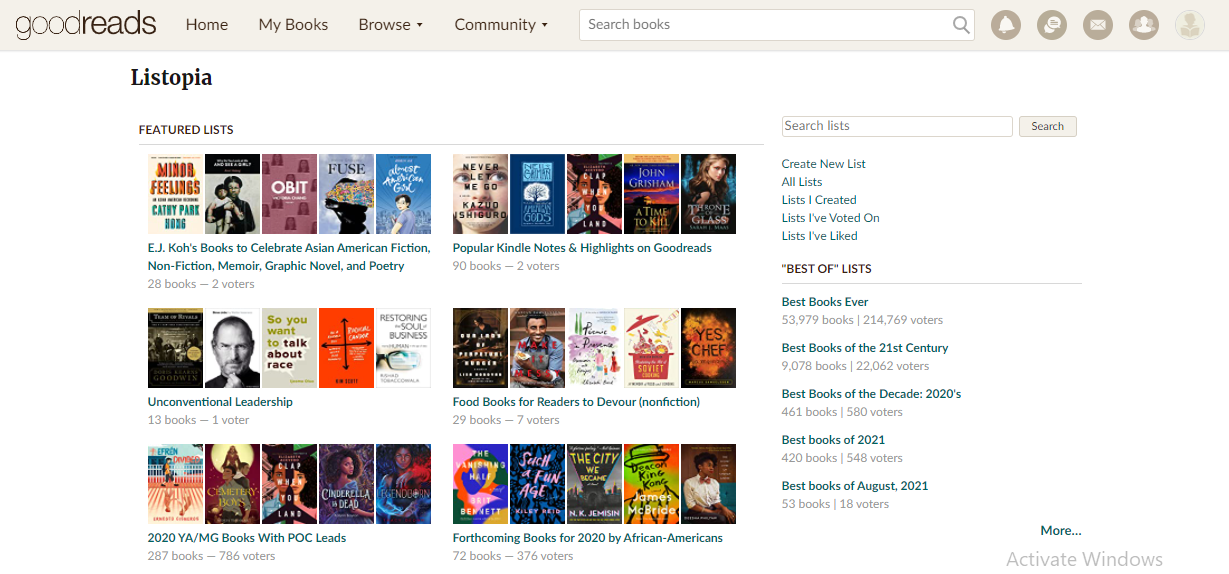The width and height of the screenshot is (1229, 574).
Task: Click the FUSE book cover
Action: point(346,194)
